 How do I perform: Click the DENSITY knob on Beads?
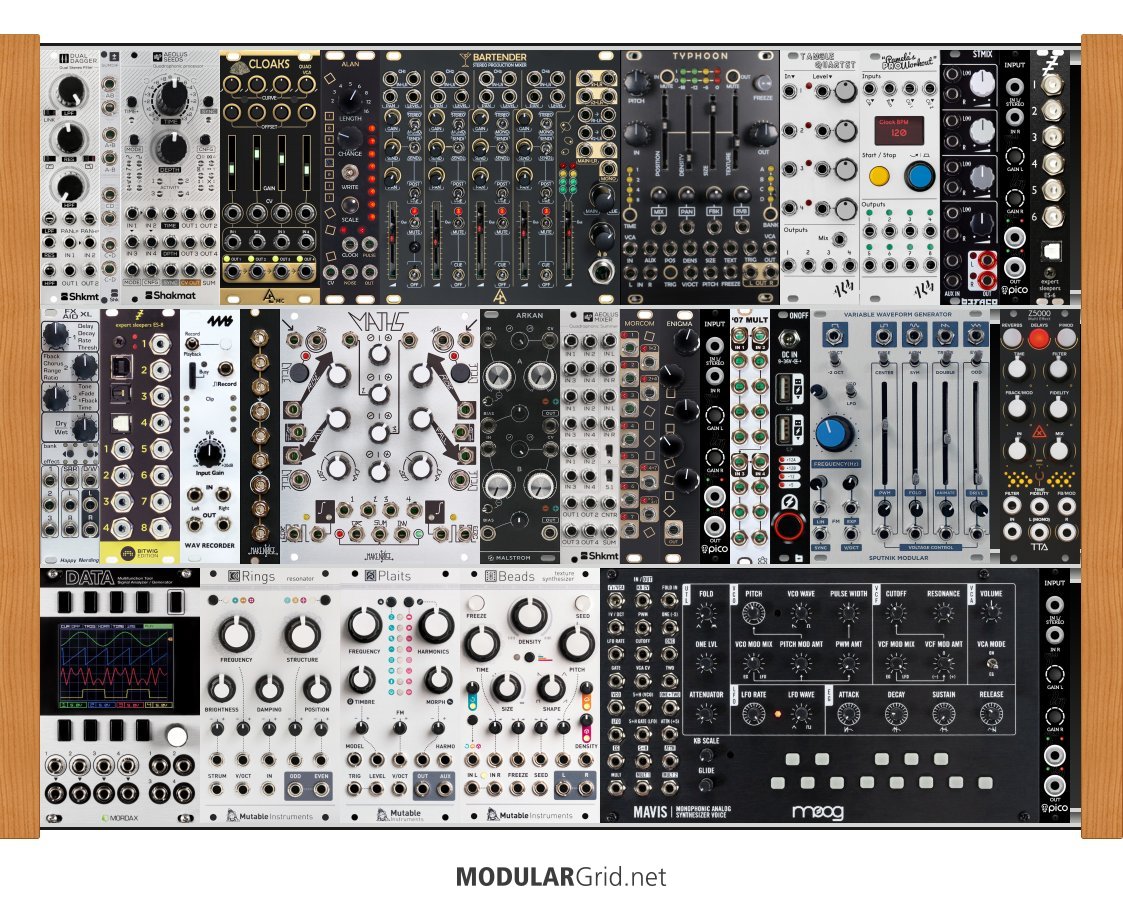(529, 615)
